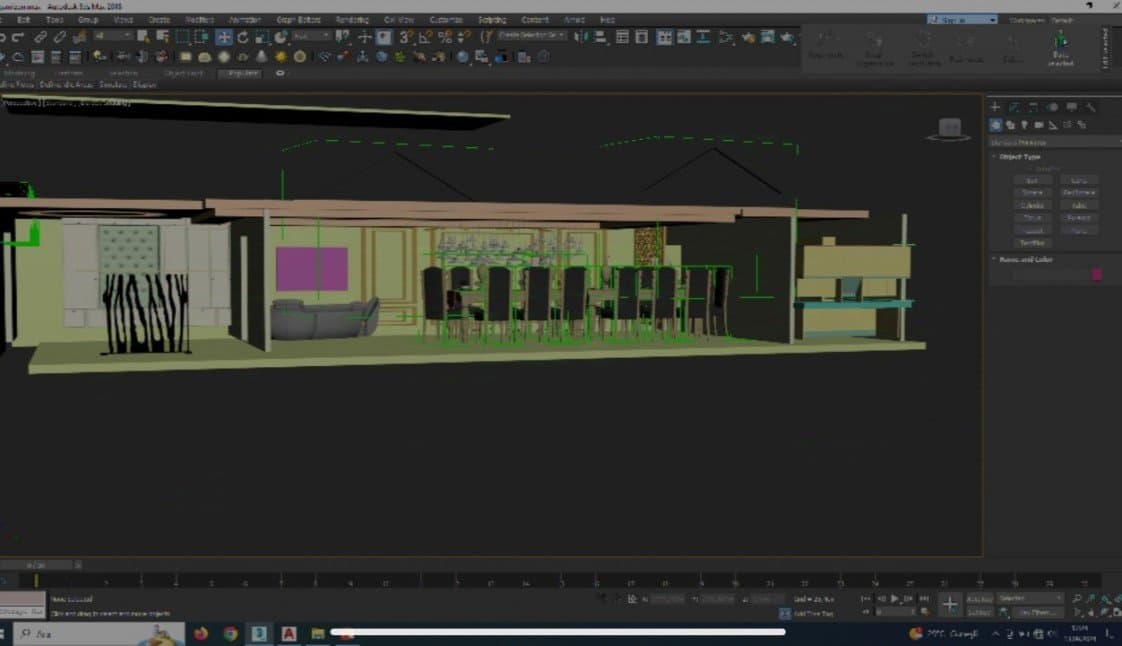
Task: Click the Select and Link chain icon
Action: [x=41, y=37]
